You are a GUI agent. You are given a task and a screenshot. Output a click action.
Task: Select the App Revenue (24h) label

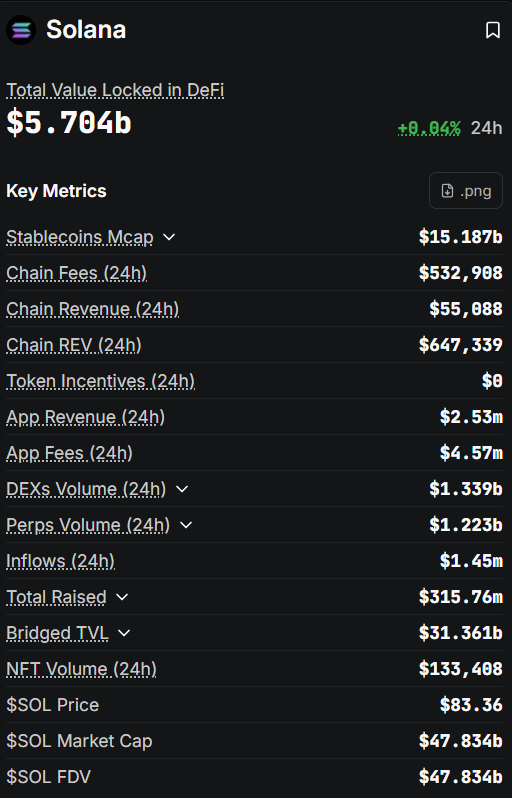tap(86, 417)
